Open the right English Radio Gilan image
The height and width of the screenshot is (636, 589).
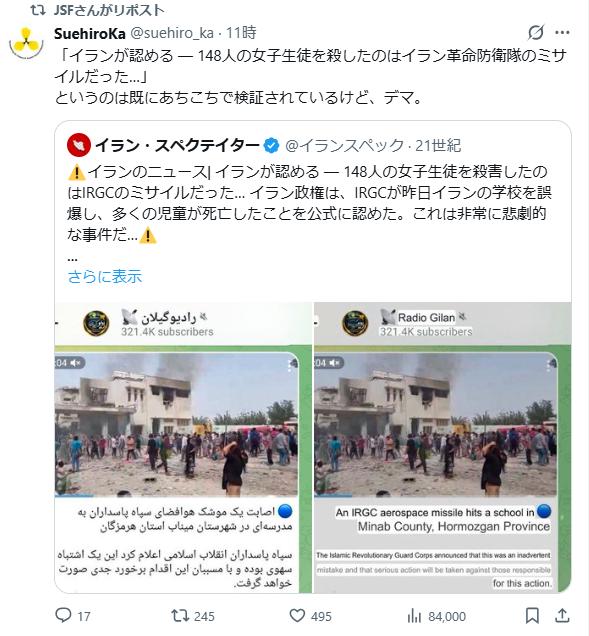(x=443, y=447)
